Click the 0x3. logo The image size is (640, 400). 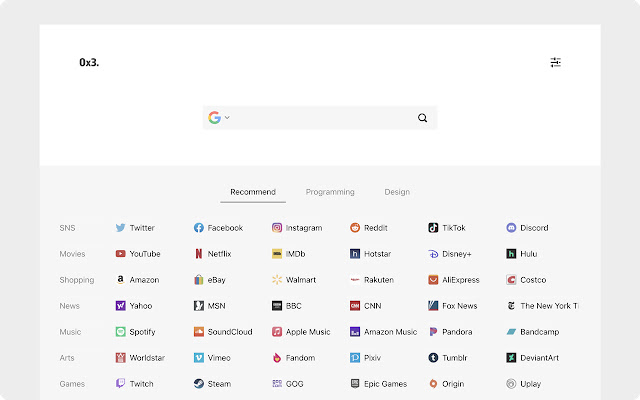tap(89, 62)
